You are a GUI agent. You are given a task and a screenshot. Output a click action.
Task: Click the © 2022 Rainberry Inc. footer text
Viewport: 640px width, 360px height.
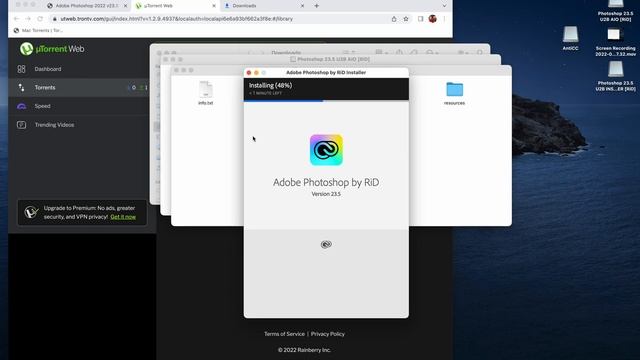coord(304,350)
